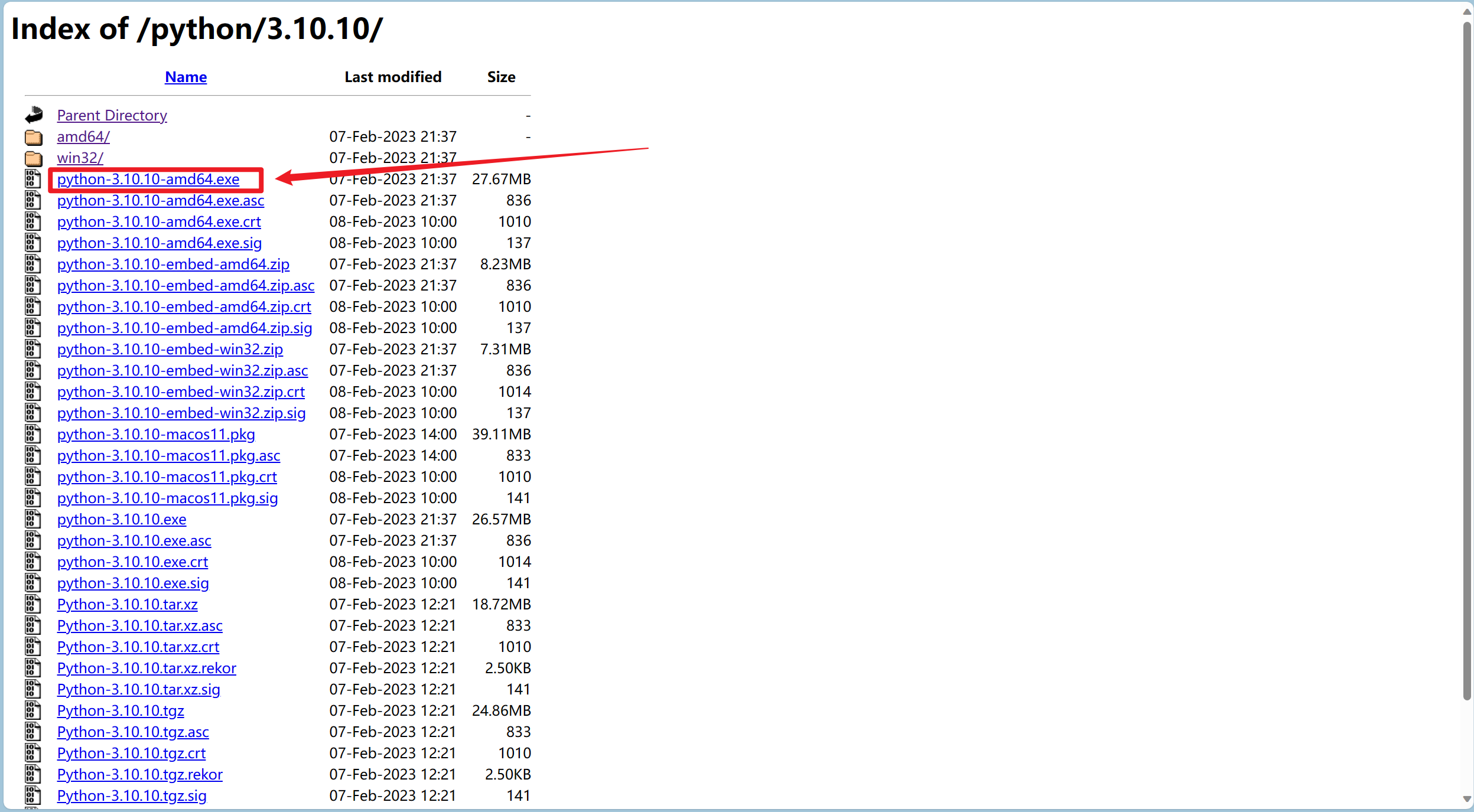
Task: Download python-3.10.10-macos11.pkg
Action: click(x=156, y=434)
